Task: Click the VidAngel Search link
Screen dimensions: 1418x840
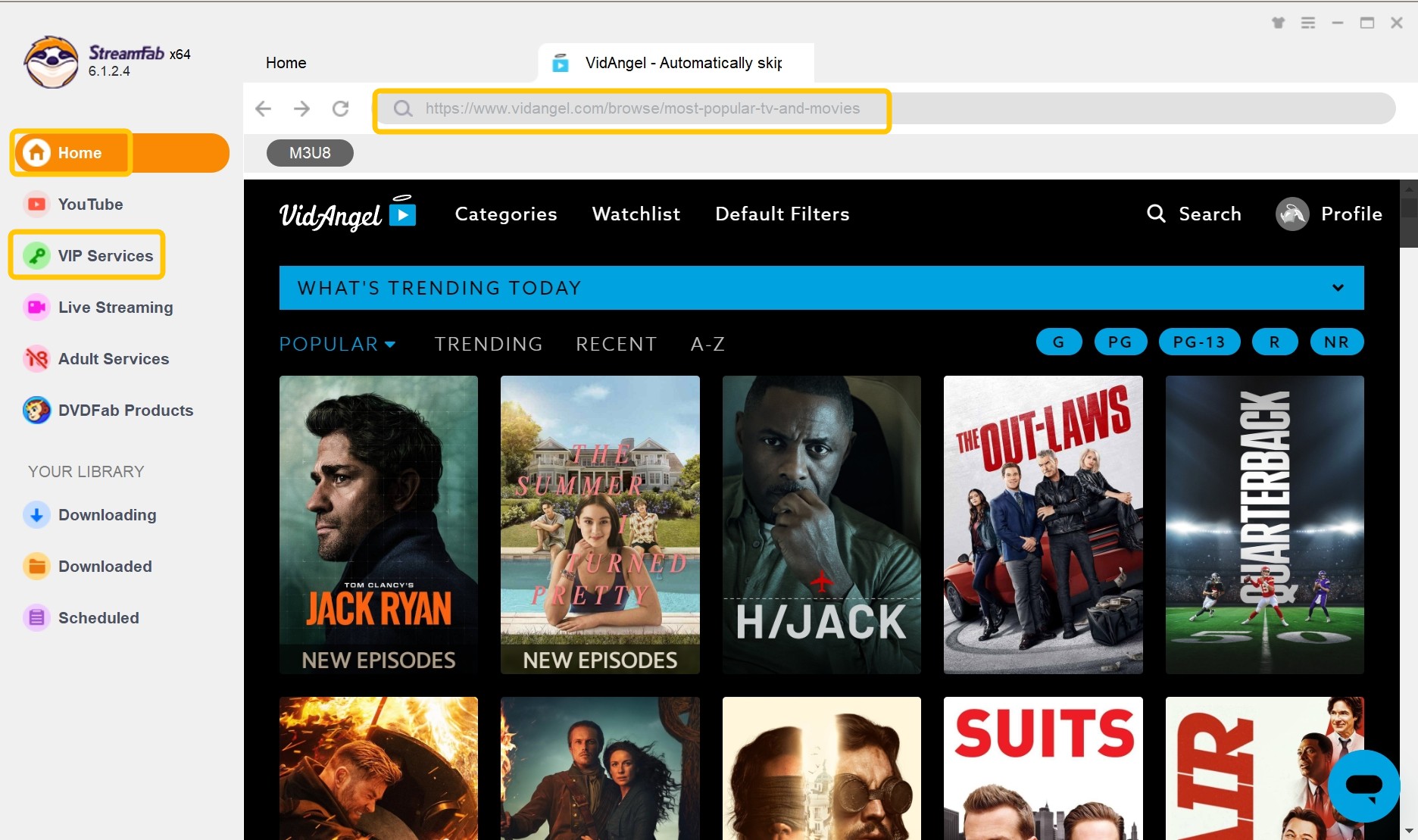Action: (x=1195, y=214)
